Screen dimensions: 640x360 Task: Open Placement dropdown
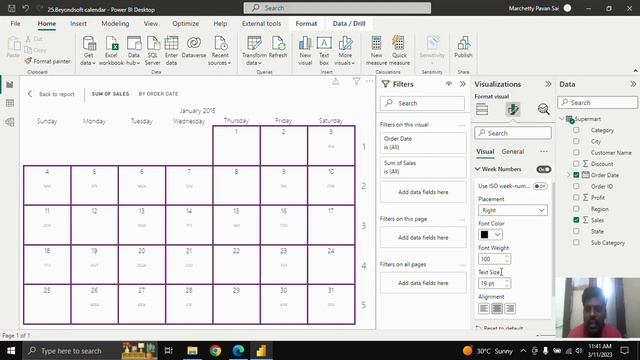click(x=513, y=210)
